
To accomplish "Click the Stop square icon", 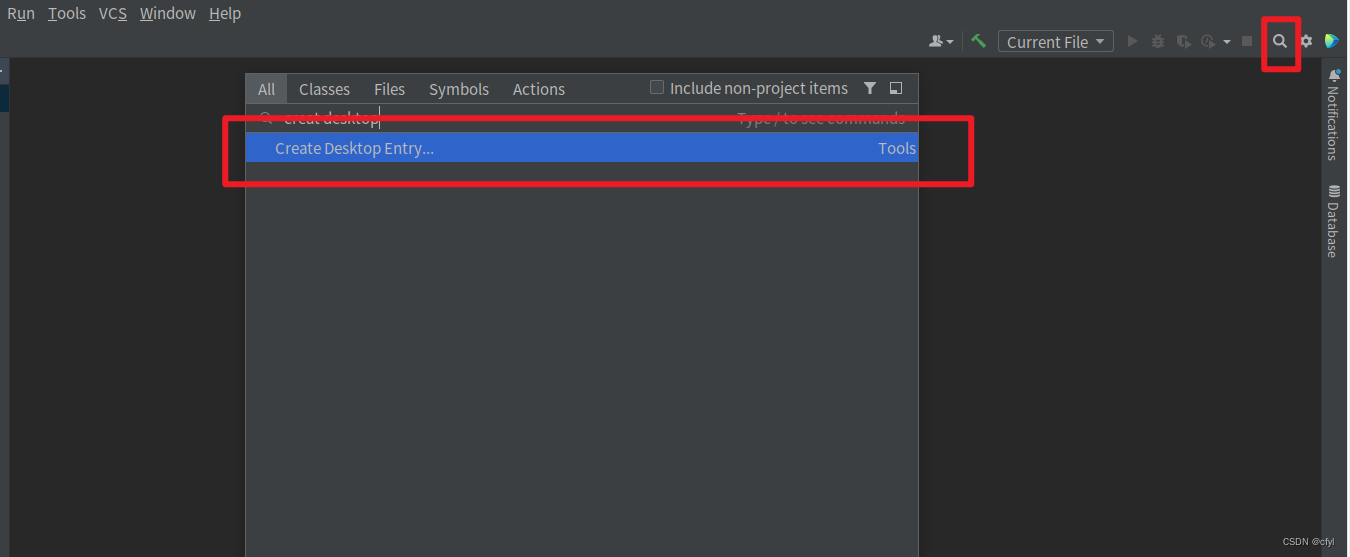I will click(x=1247, y=41).
